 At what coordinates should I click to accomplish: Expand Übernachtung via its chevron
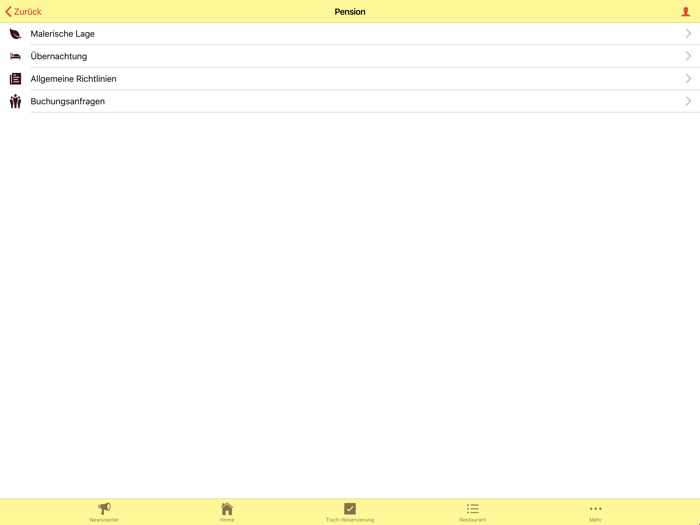(688, 56)
